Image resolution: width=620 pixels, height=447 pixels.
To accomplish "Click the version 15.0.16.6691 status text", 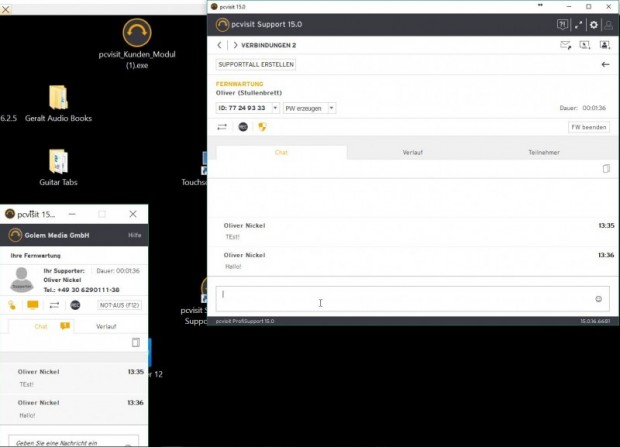I will pos(595,321).
